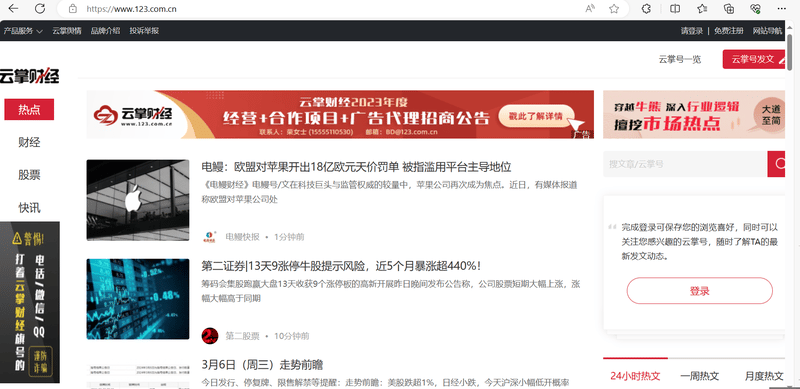Click the 第二股票 author name
This screenshot has height=389, width=800.
[x=242, y=336]
